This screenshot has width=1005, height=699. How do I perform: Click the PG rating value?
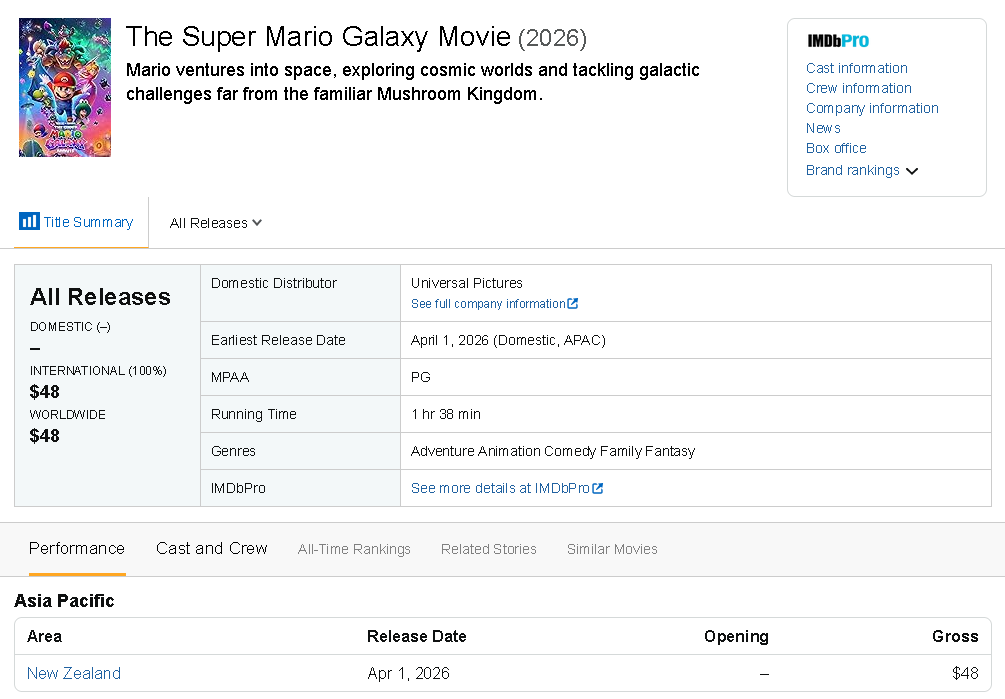[x=420, y=377]
